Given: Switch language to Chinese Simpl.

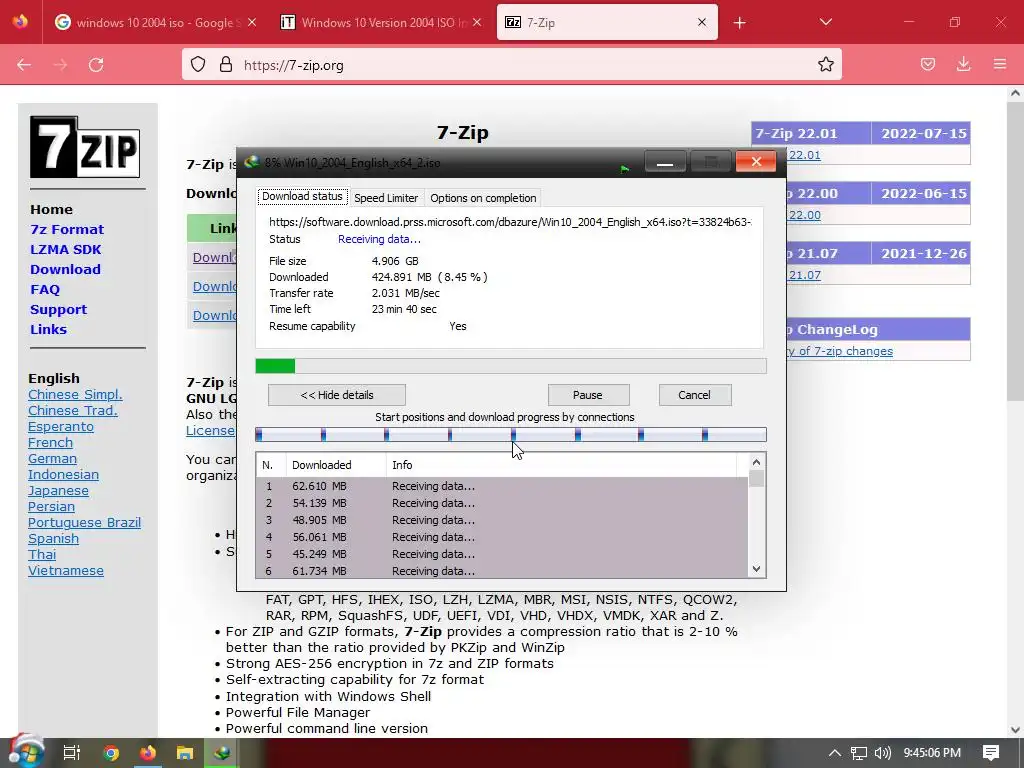Looking at the screenshot, I should tap(75, 394).
